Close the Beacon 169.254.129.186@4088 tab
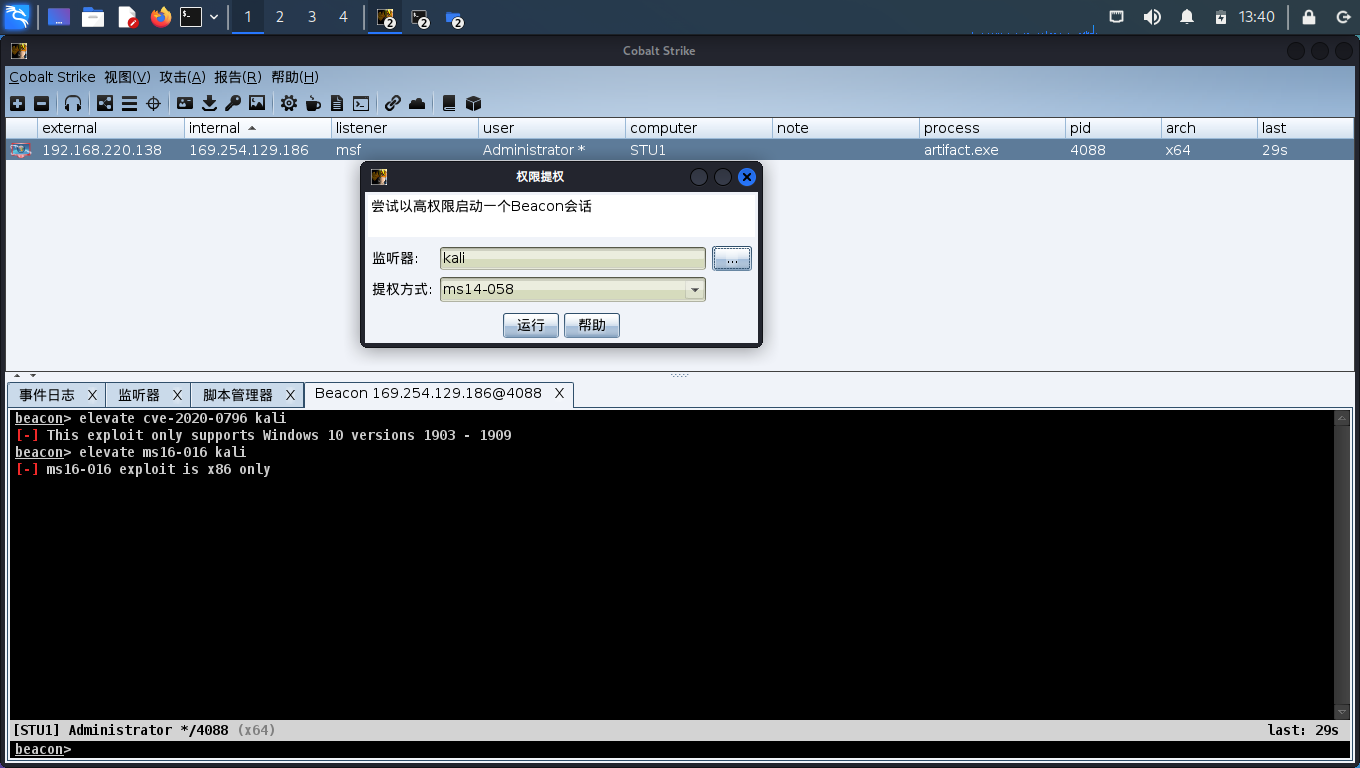 [559, 393]
